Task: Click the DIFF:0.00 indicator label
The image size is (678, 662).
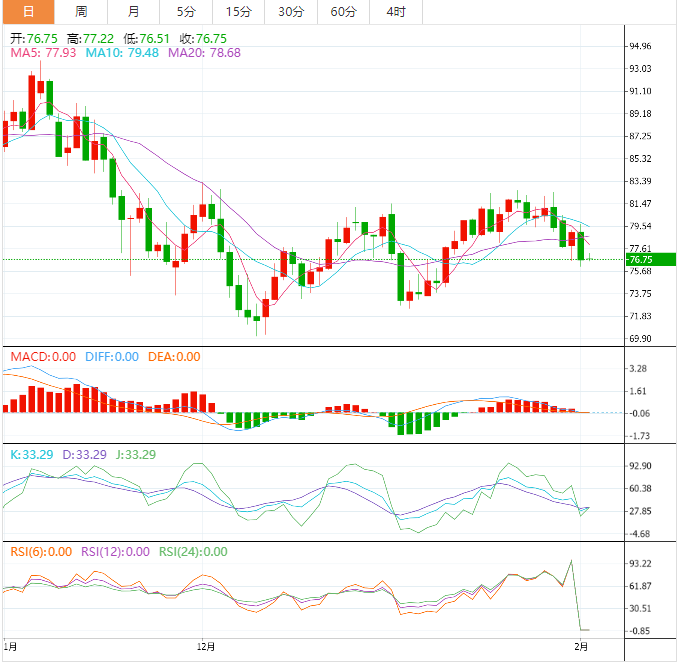Action: (x=112, y=357)
